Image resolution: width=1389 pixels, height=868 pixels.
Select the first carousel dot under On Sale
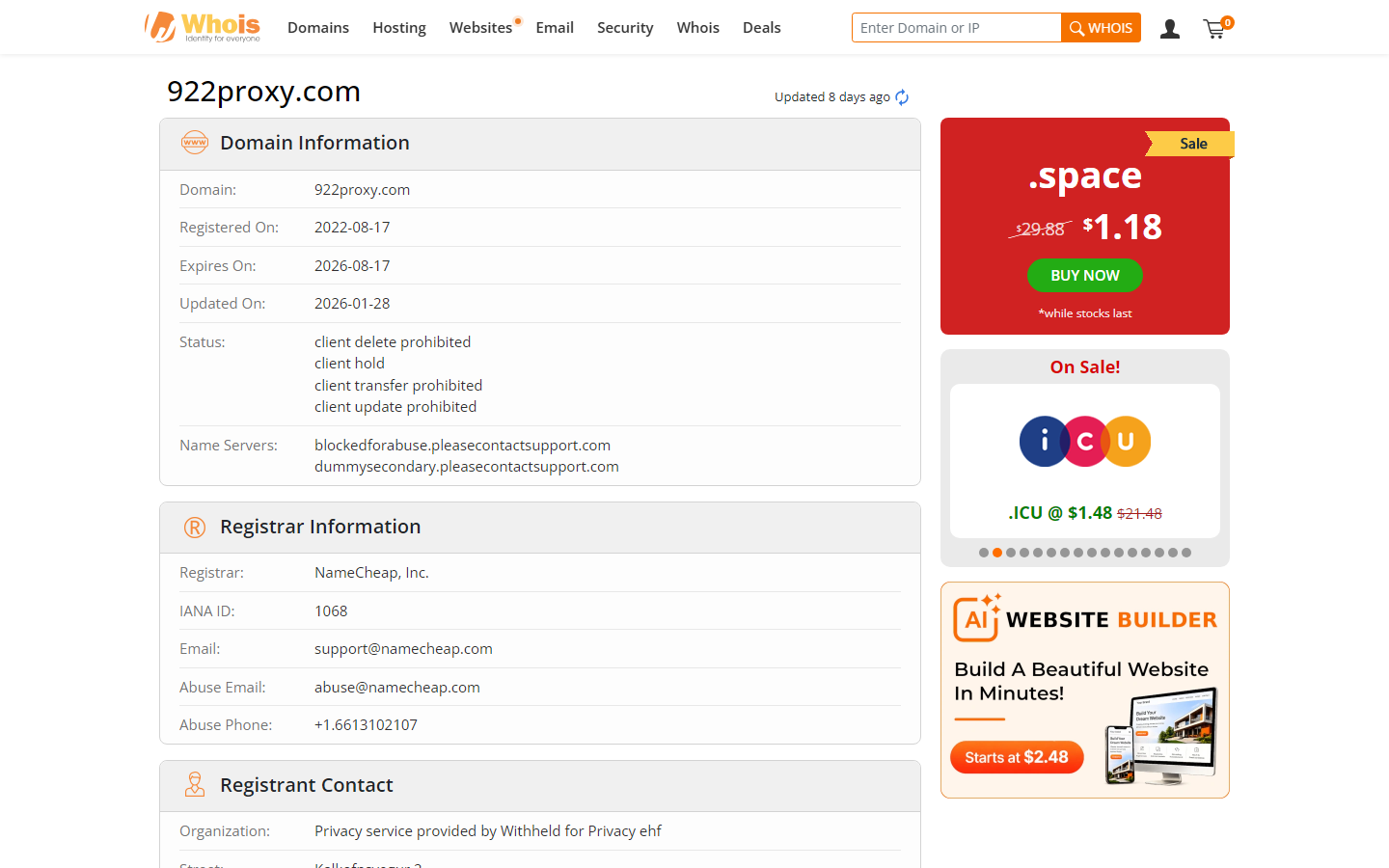984,553
